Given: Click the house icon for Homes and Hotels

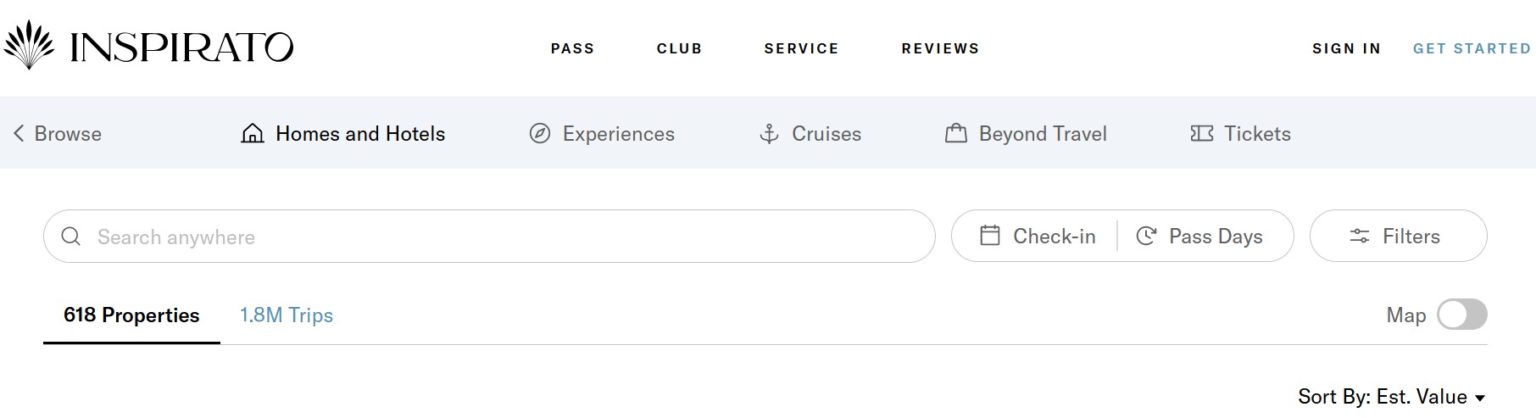Looking at the screenshot, I should 253,134.
